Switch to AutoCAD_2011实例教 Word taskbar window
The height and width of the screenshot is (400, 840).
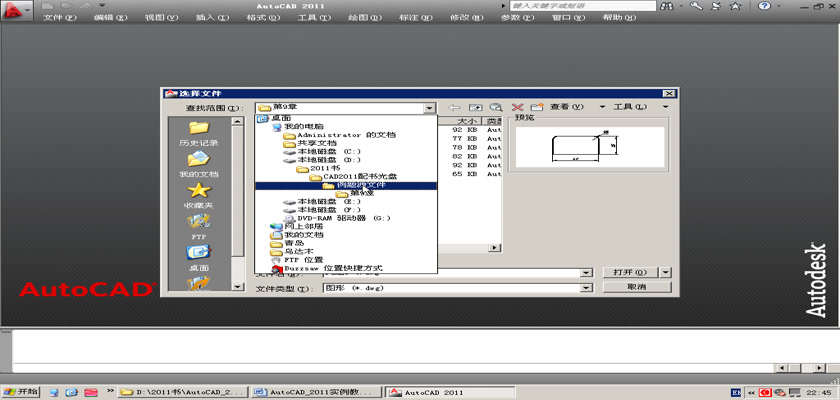[317, 392]
